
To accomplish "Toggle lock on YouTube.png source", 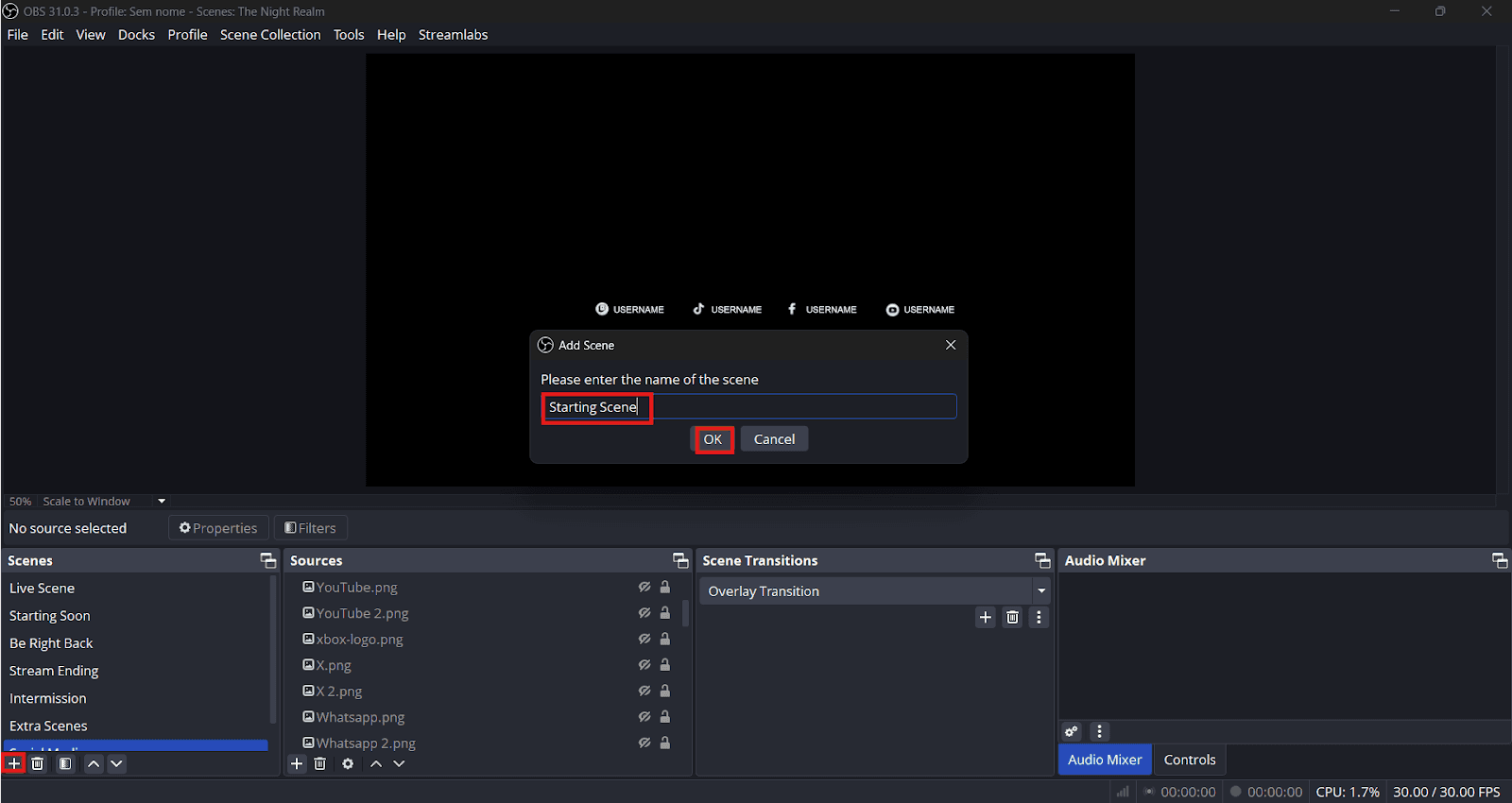I will click(x=665, y=587).
